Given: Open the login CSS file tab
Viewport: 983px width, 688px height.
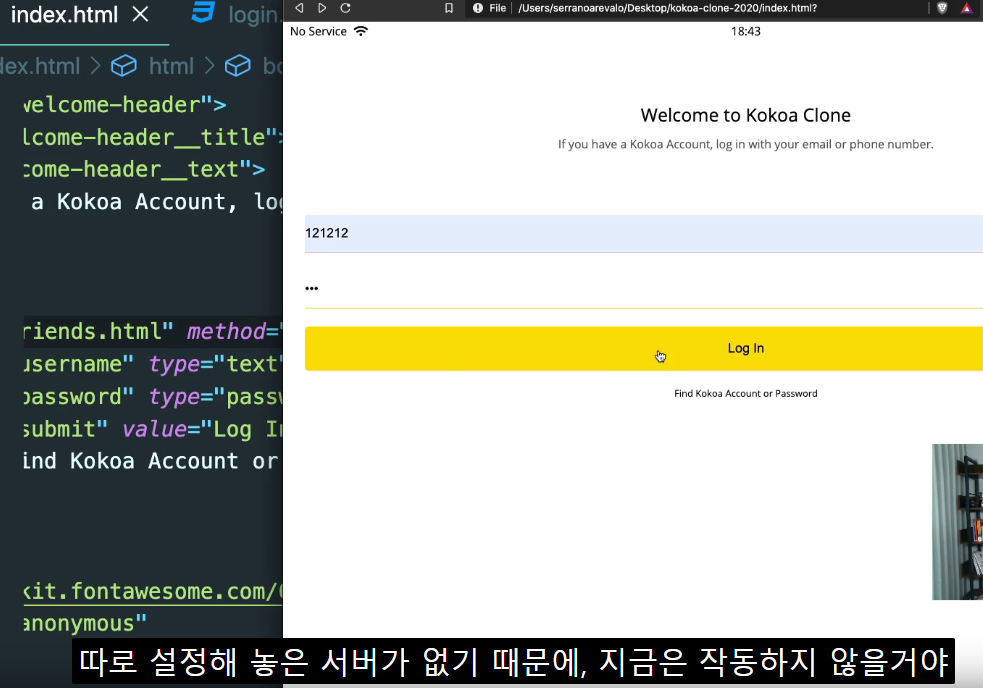Looking at the screenshot, I should pyautogui.click(x=253, y=14).
